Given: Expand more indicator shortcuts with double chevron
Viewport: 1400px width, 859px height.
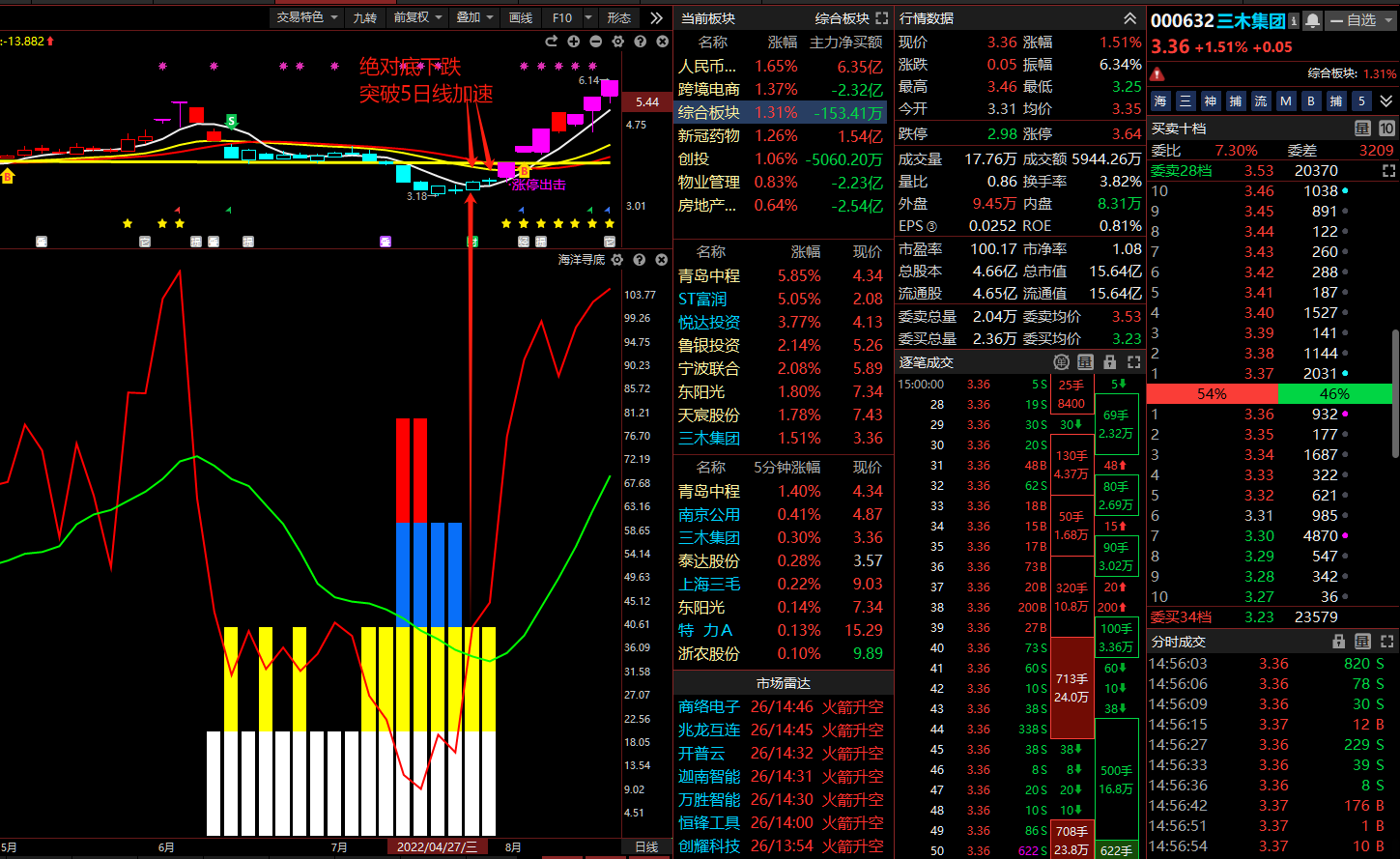Looking at the screenshot, I should 1386,100.
